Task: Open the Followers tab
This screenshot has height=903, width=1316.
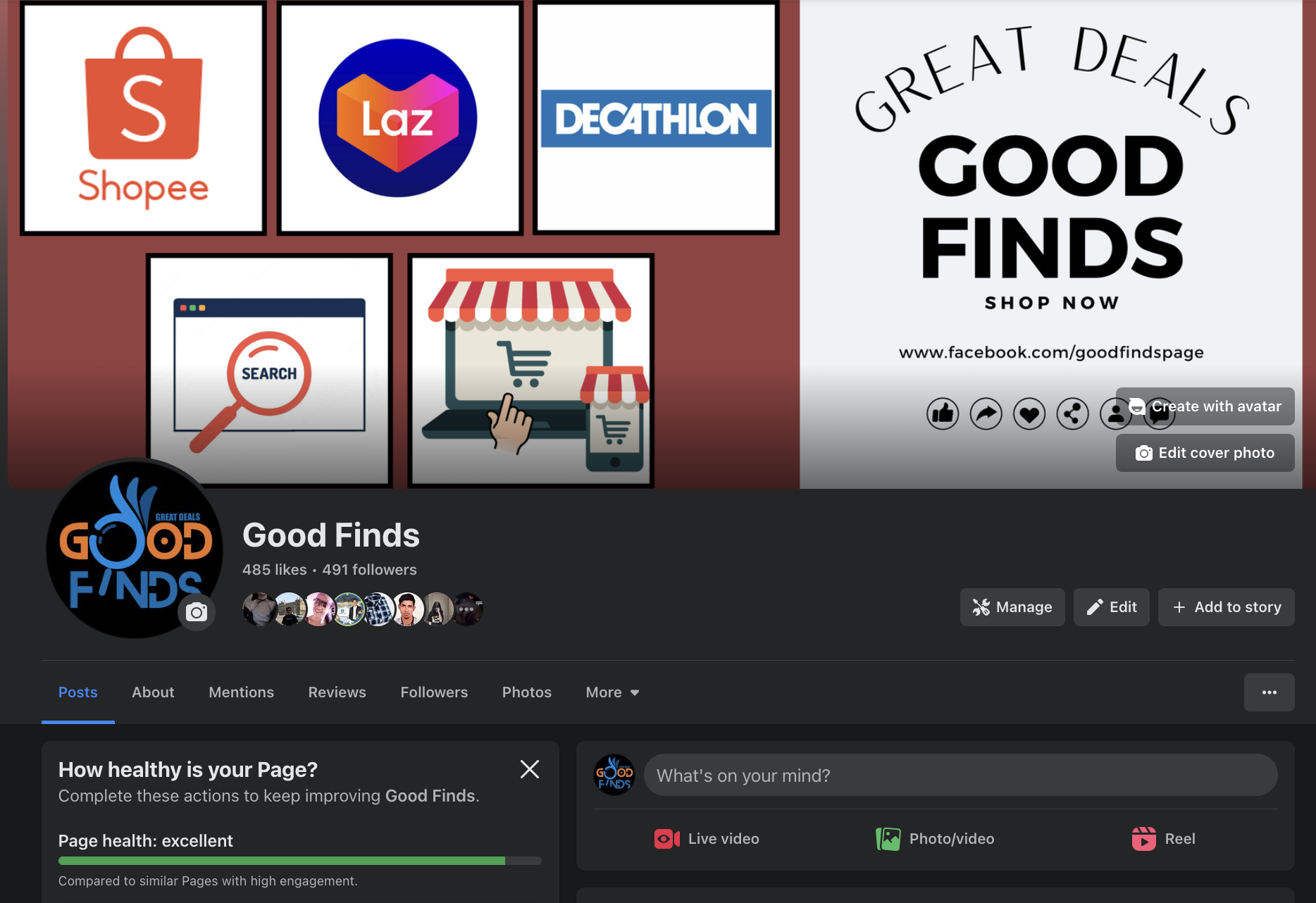Action: click(434, 692)
